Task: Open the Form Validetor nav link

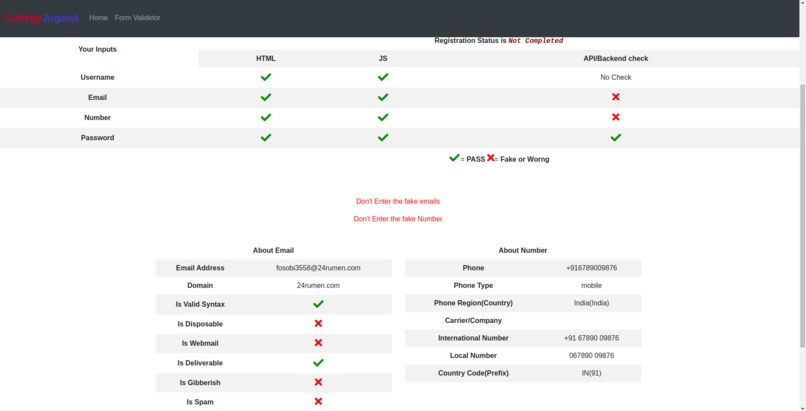Action: (x=137, y=17)
